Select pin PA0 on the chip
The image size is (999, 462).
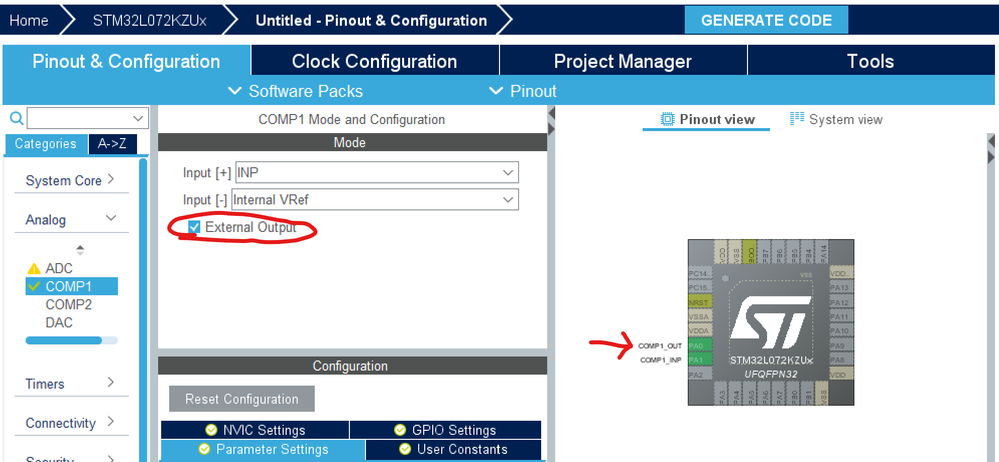tap(700, 345)
